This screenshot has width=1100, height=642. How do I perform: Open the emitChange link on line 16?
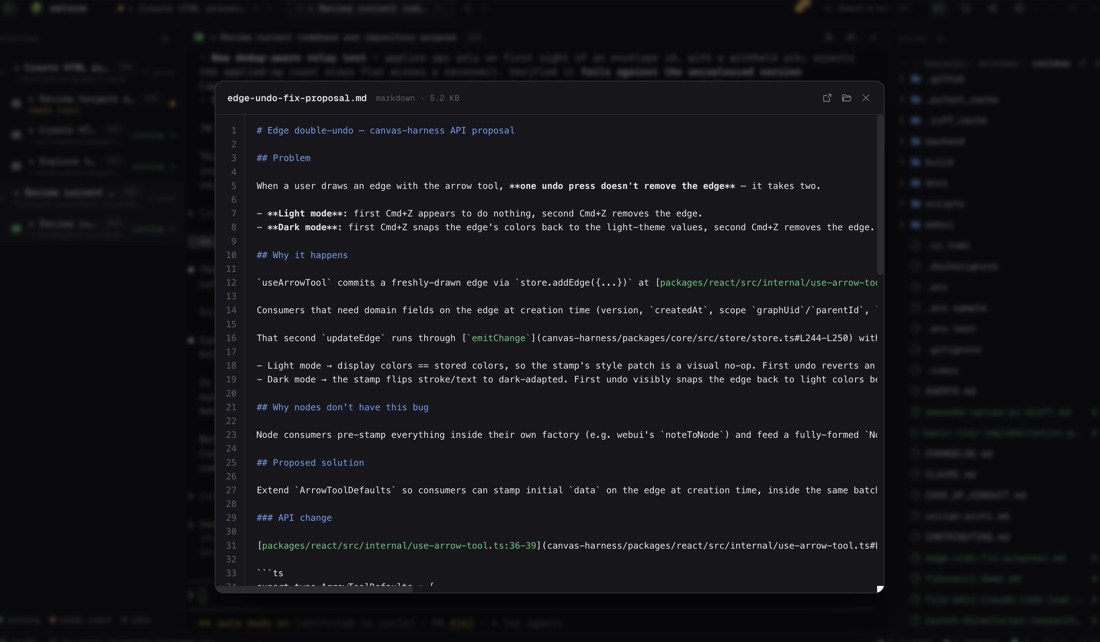pyautogui.click(x=498, y=338)
